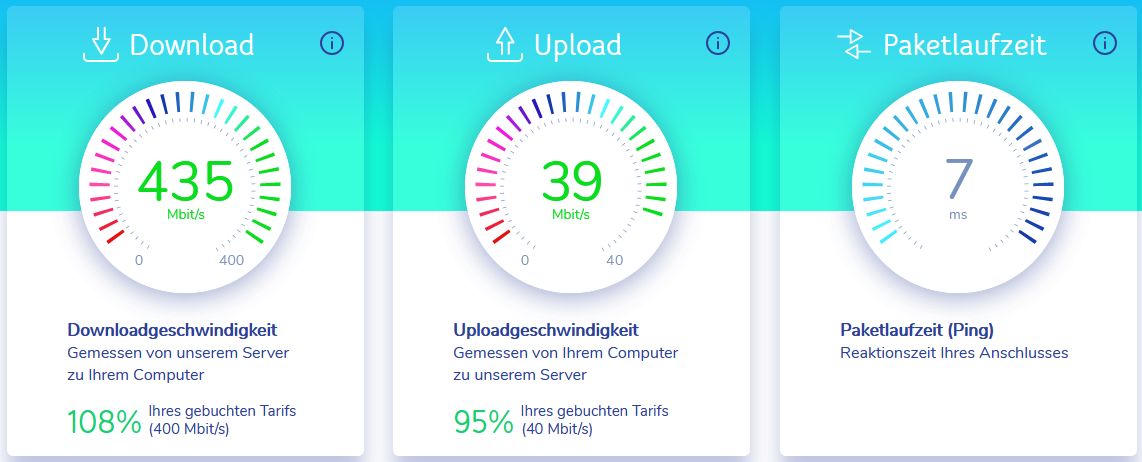Click the Paketlaufzeit two-arrows icon
Image resolution: width=1142 pixels, height=462 pixels.
pos(854,45)
